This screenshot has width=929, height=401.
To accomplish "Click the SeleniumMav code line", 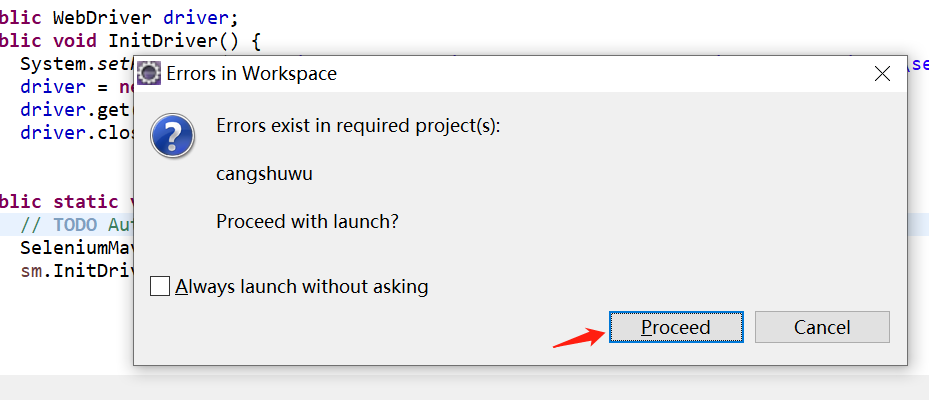I will pyautogui.click(x=75, y=248).
